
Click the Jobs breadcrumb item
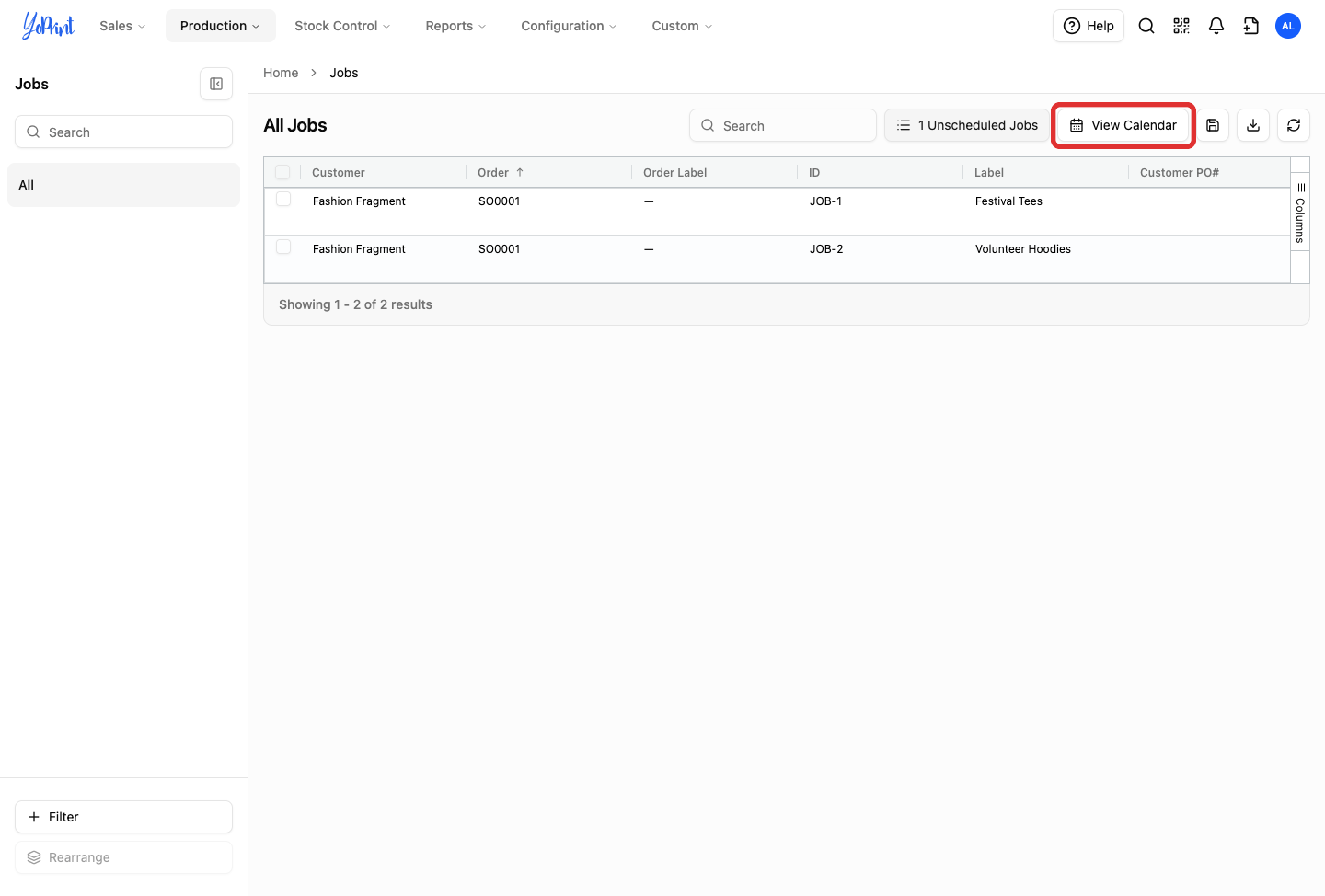[344, 73]
